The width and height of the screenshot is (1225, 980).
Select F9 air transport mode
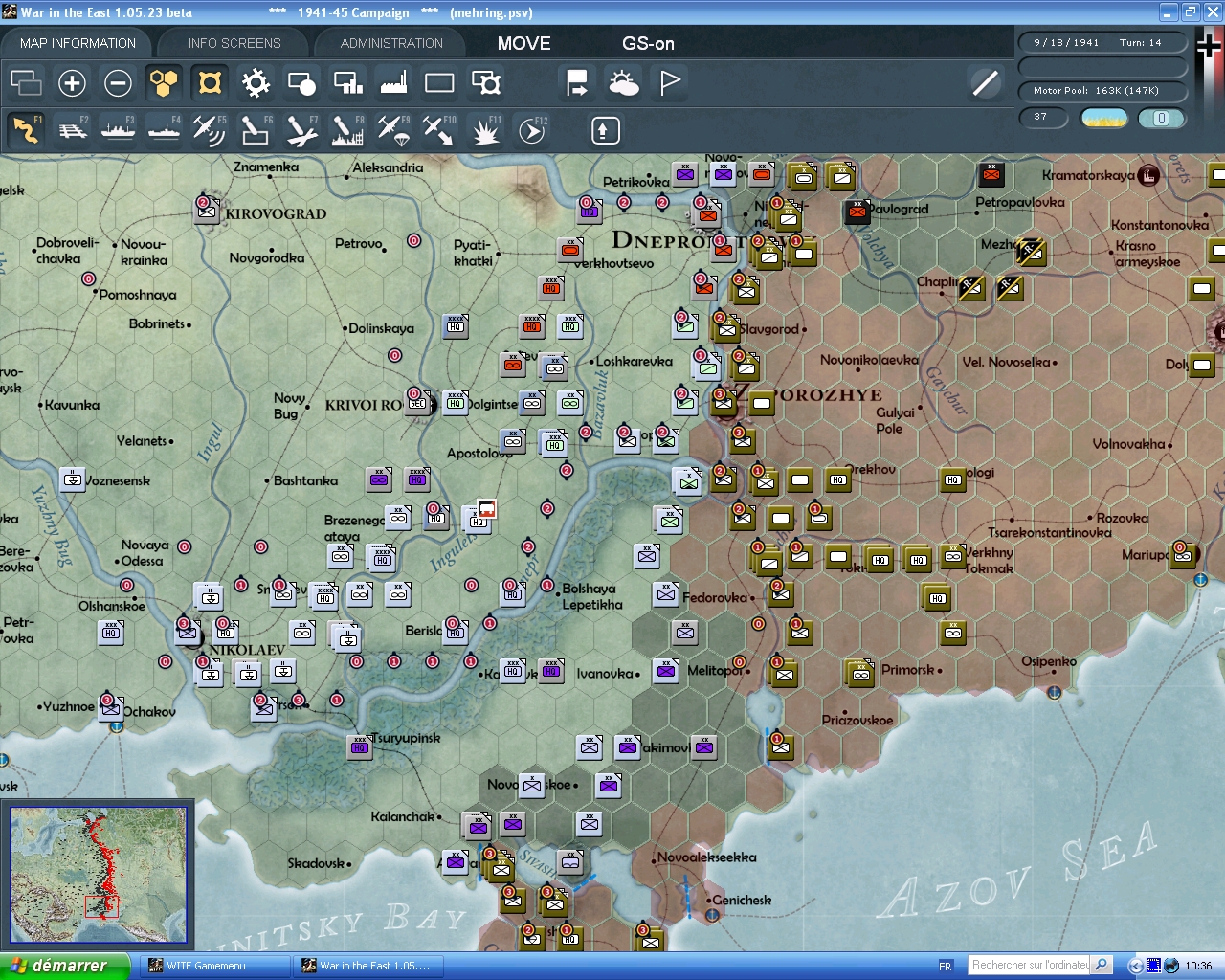point(393,130)
